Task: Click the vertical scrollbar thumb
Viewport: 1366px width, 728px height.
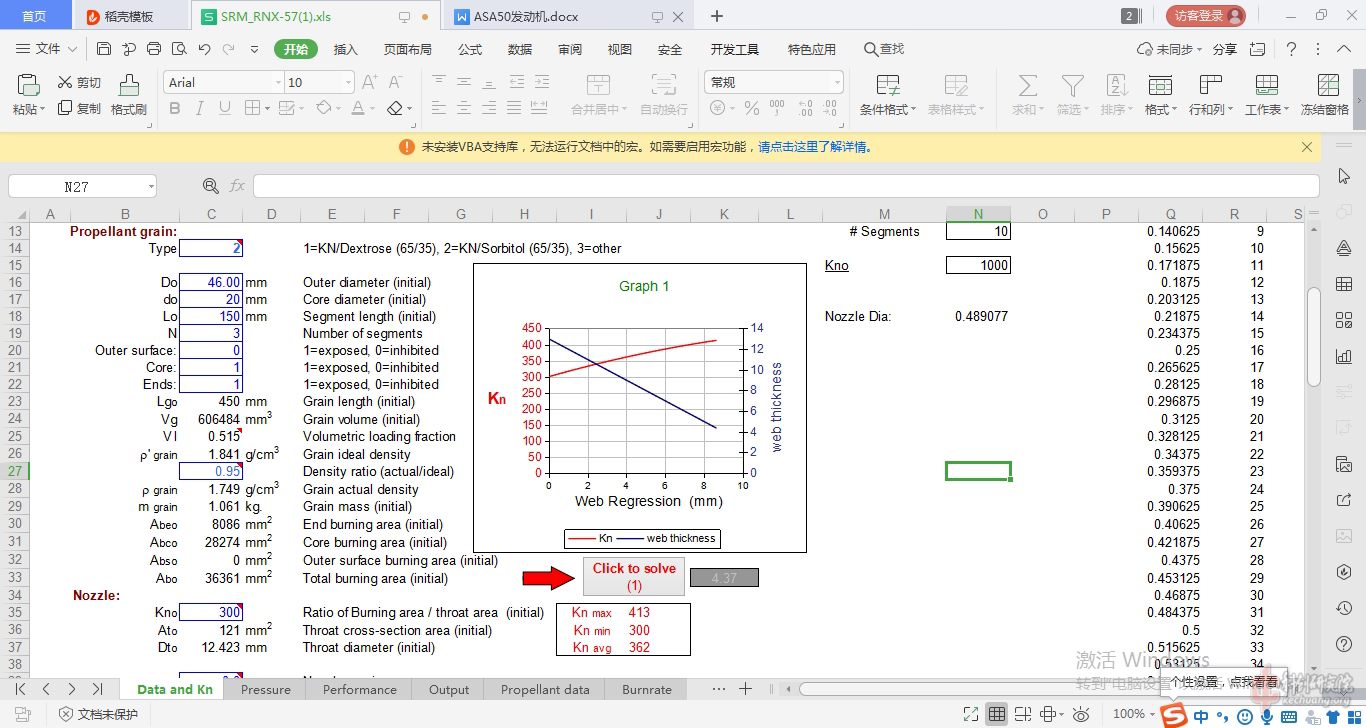Action: point(1314,336)
